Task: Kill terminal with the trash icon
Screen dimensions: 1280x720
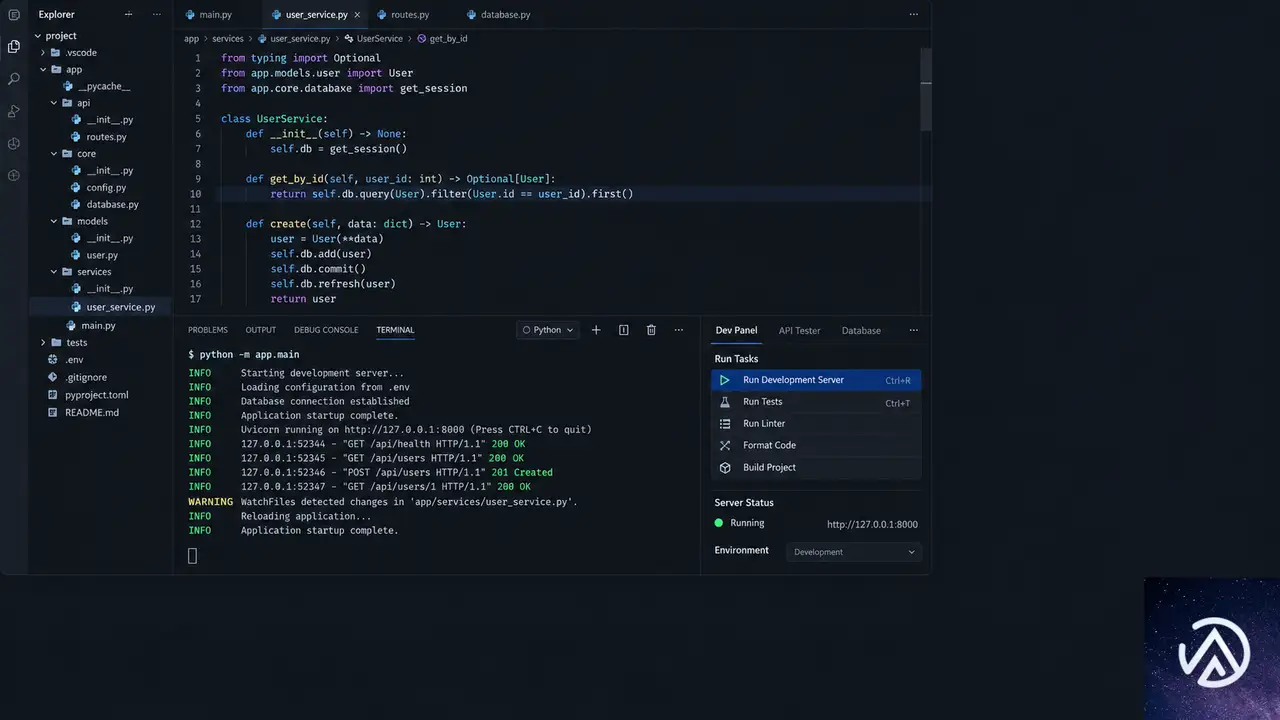Action: [651, 330]
